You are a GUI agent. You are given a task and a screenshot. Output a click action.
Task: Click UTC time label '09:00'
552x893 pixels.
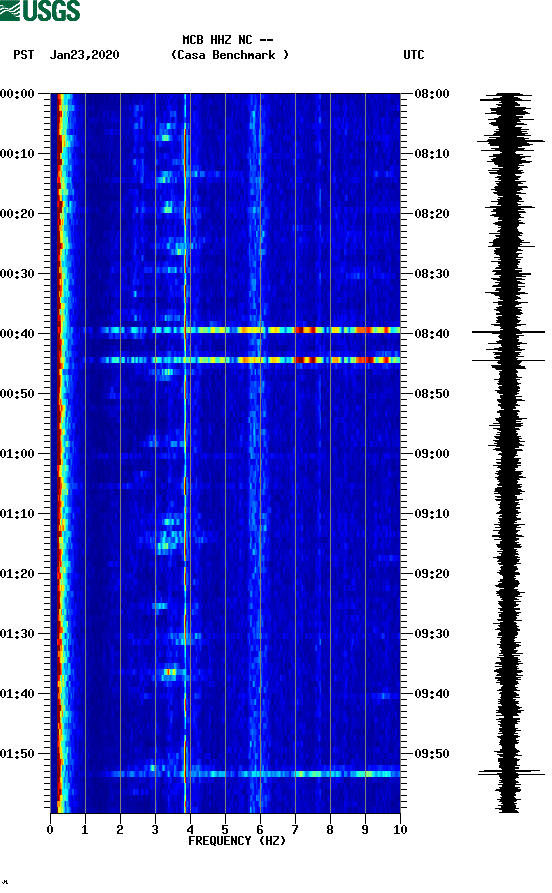tap(432, 454)
